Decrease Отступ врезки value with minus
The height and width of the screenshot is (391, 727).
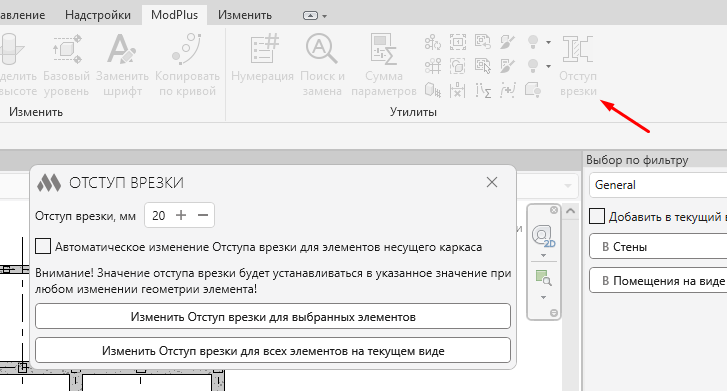(x=203, y=215)
